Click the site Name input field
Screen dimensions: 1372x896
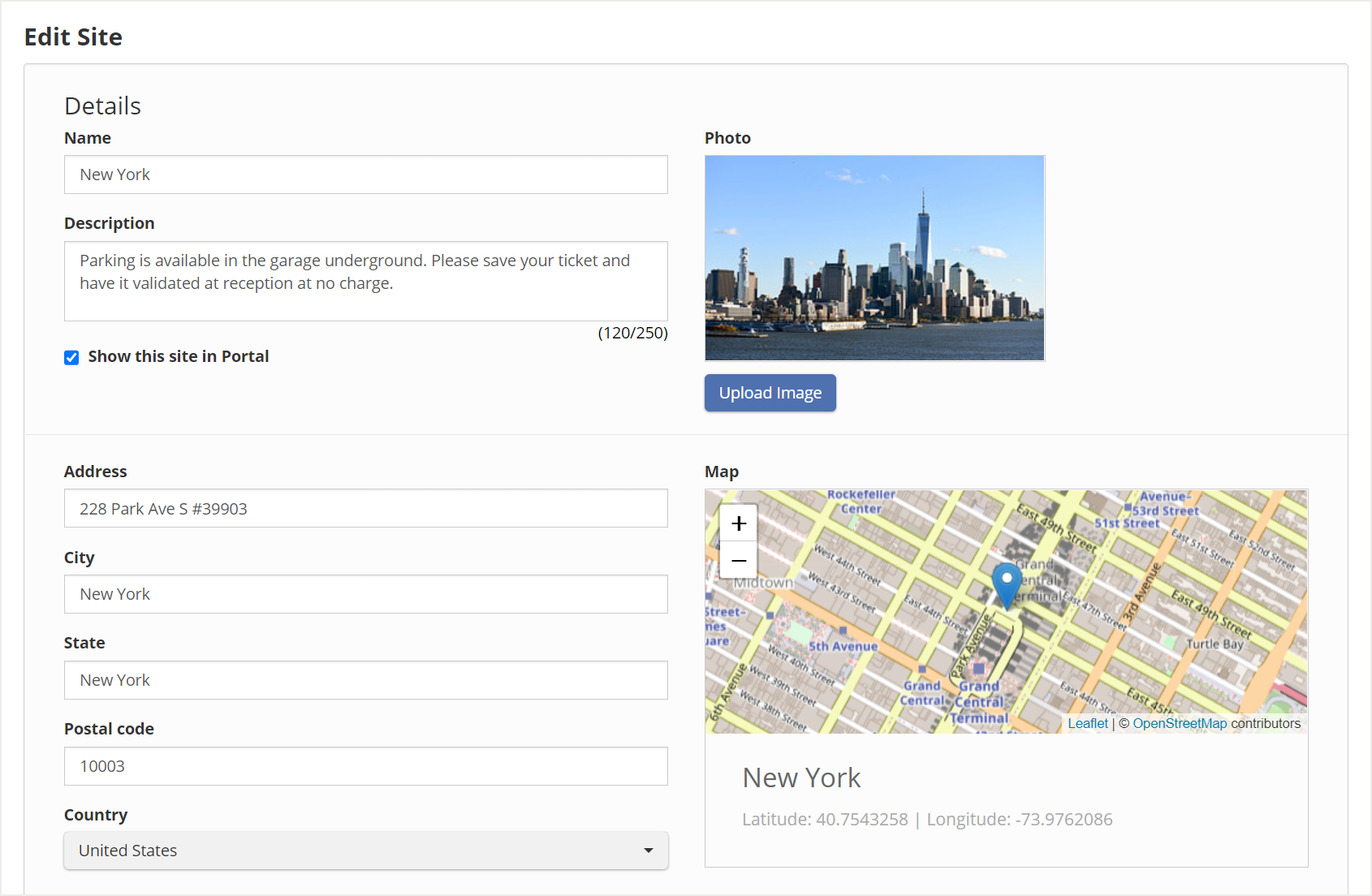[x=365, y=174]
